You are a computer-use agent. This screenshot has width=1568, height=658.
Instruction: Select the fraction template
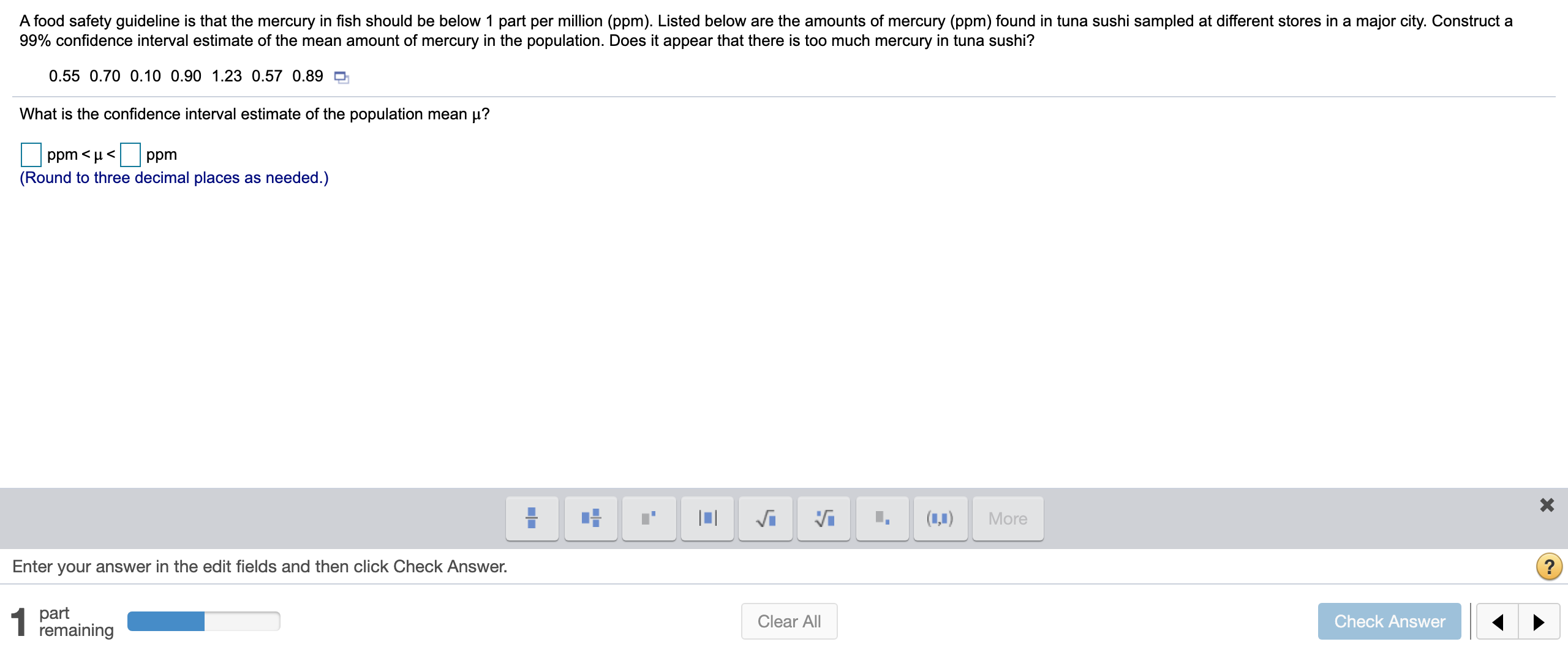point(531,518)
